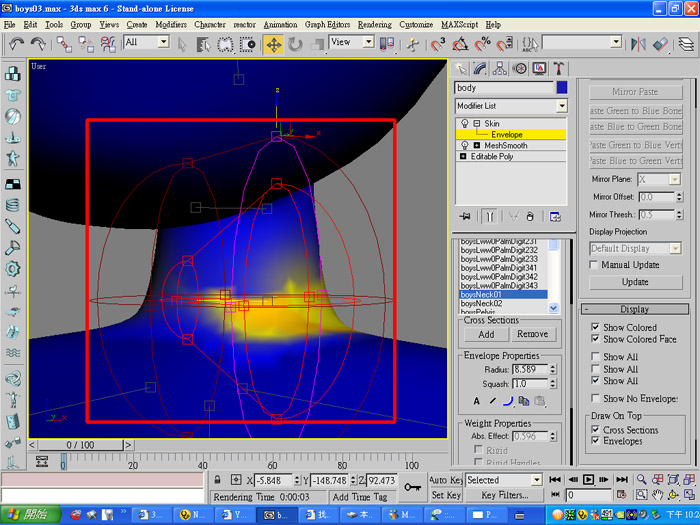This screenshot has height=525, width=700.
Task: Click the Pan viewport hand icon
Action: click(x=657, y=495)
